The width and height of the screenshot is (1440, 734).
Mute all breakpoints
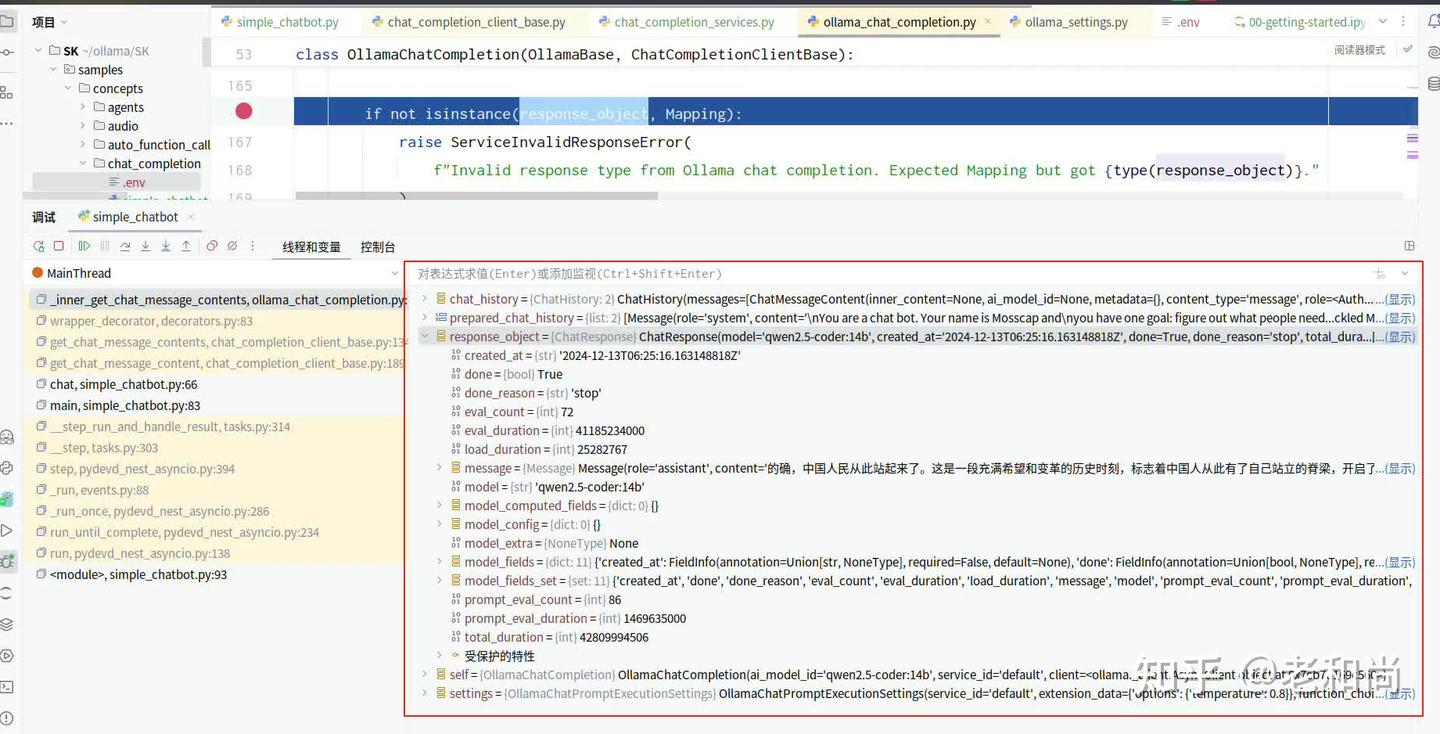point(231,246)
